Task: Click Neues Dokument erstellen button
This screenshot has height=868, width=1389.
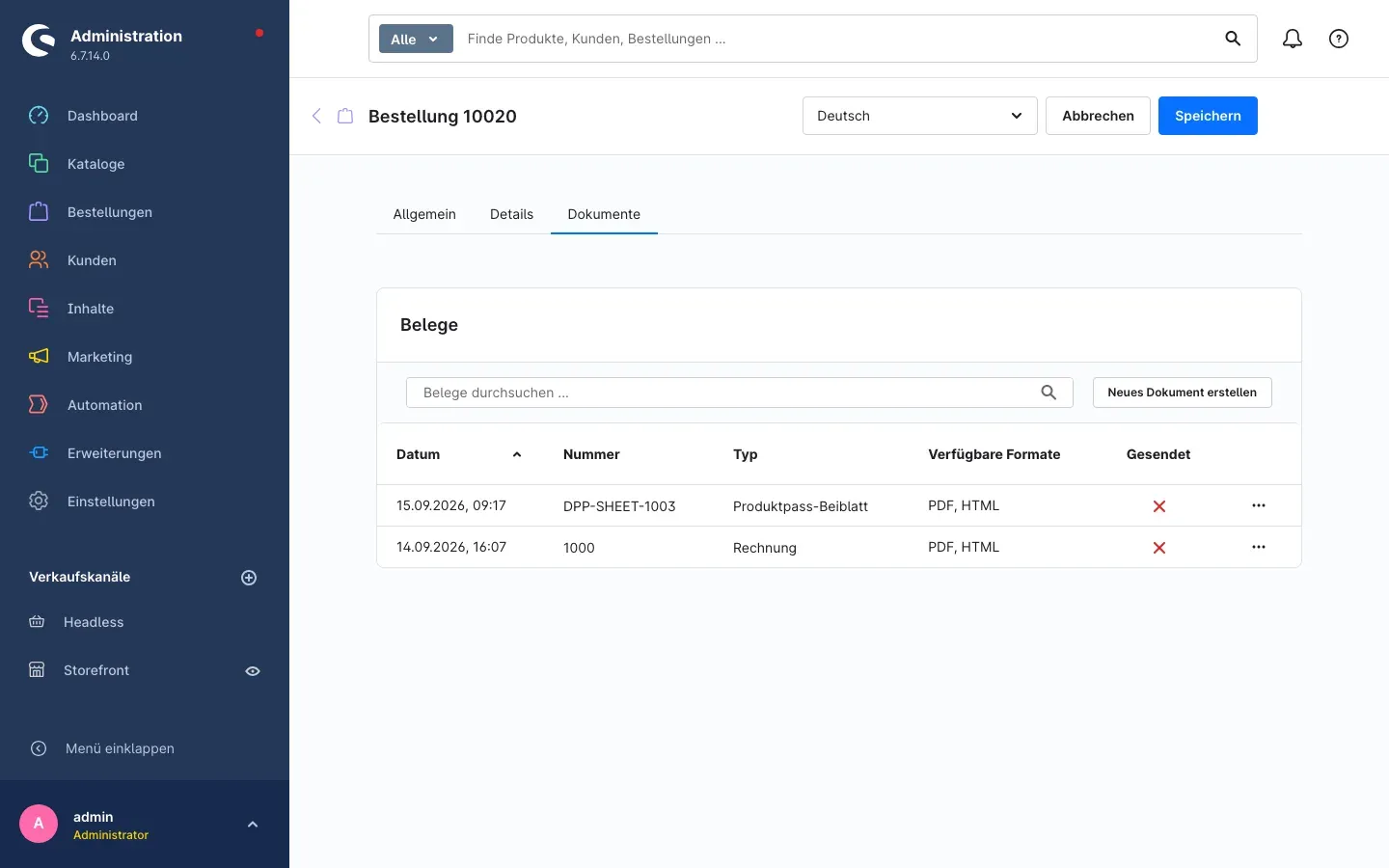Action: [x=1183, y=393]
